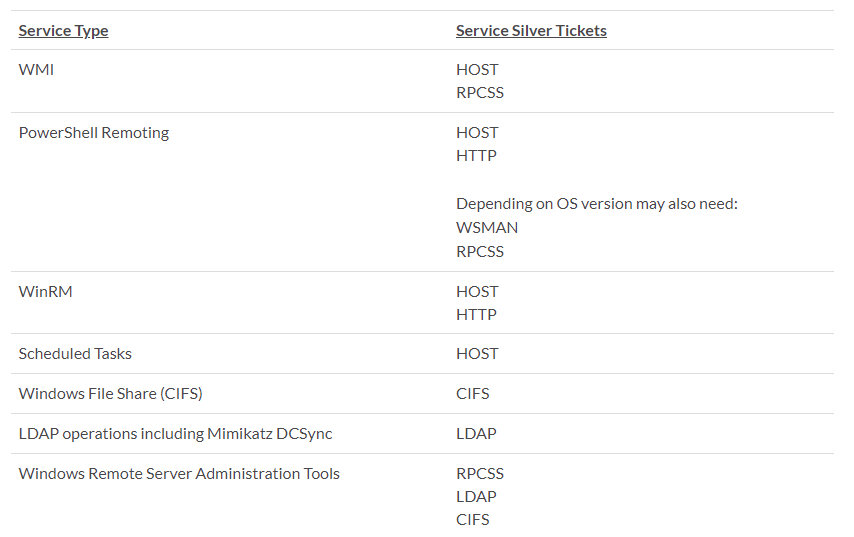Click HOST in the WMI row
Viewport: 854px width, 537px height.
(x=477, y=69)
